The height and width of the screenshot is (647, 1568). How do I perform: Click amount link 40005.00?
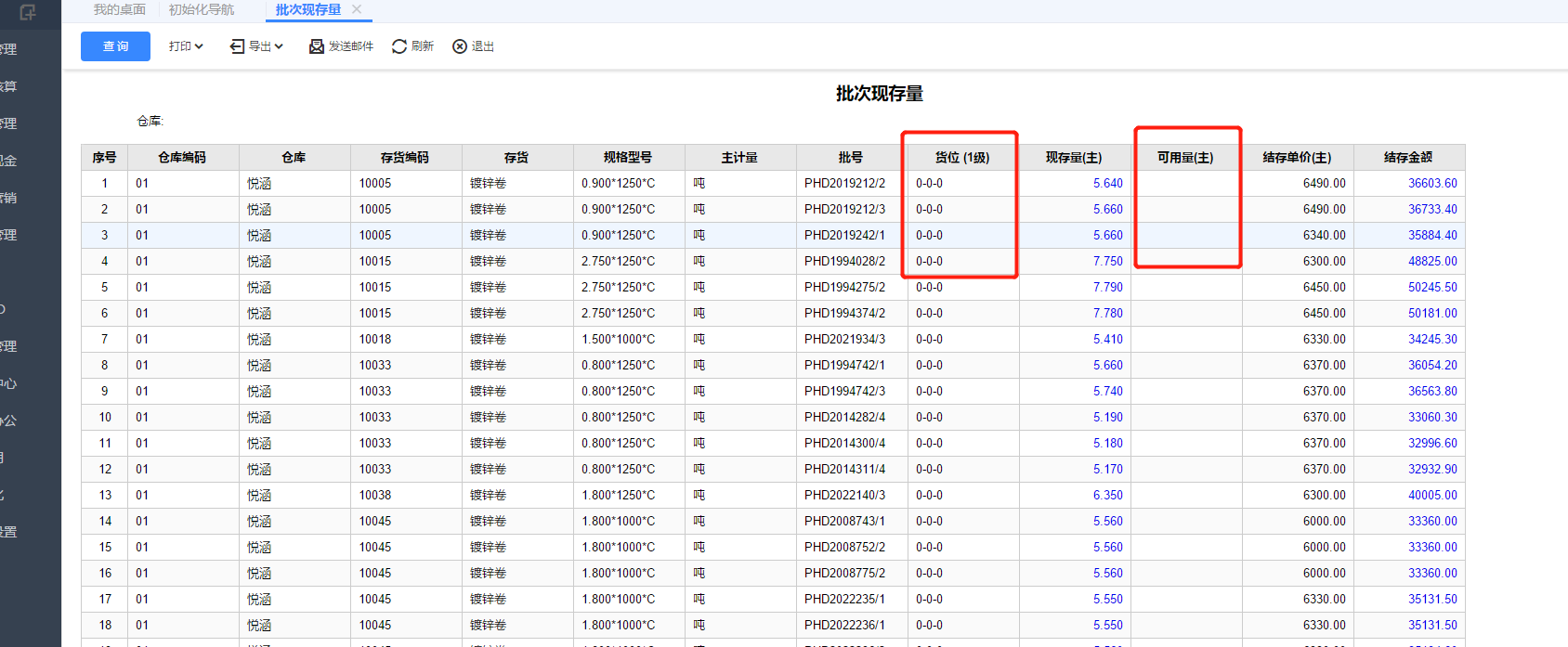[x=1432, y=496]
